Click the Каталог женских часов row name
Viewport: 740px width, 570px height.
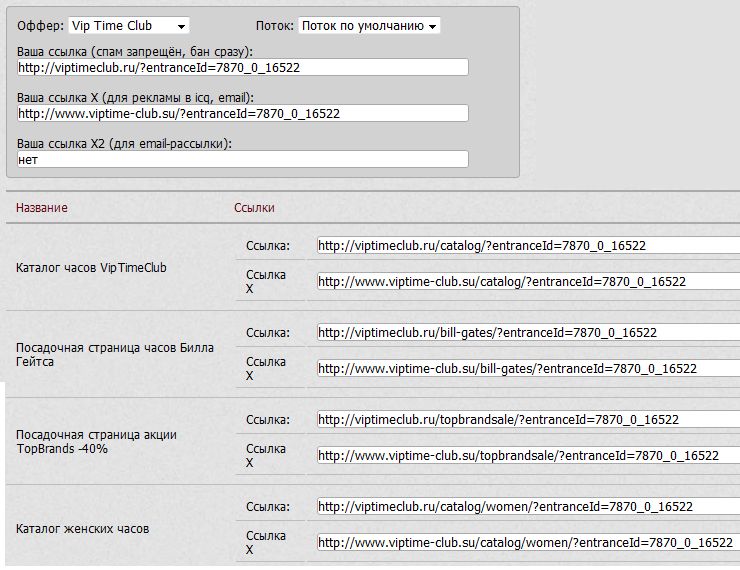(83, 529)
